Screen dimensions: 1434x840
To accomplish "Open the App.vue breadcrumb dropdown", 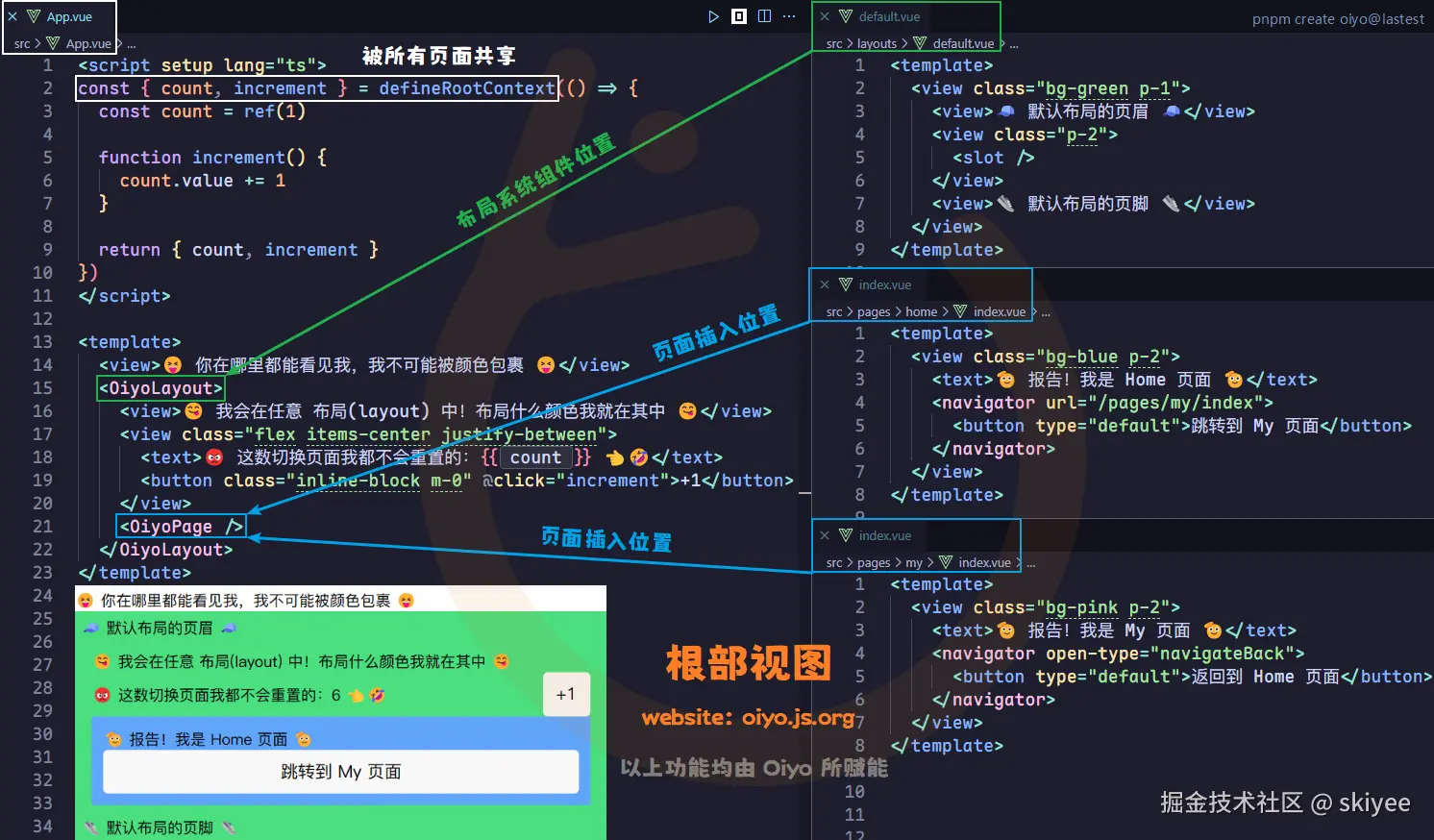I will [x=88, y=43].
